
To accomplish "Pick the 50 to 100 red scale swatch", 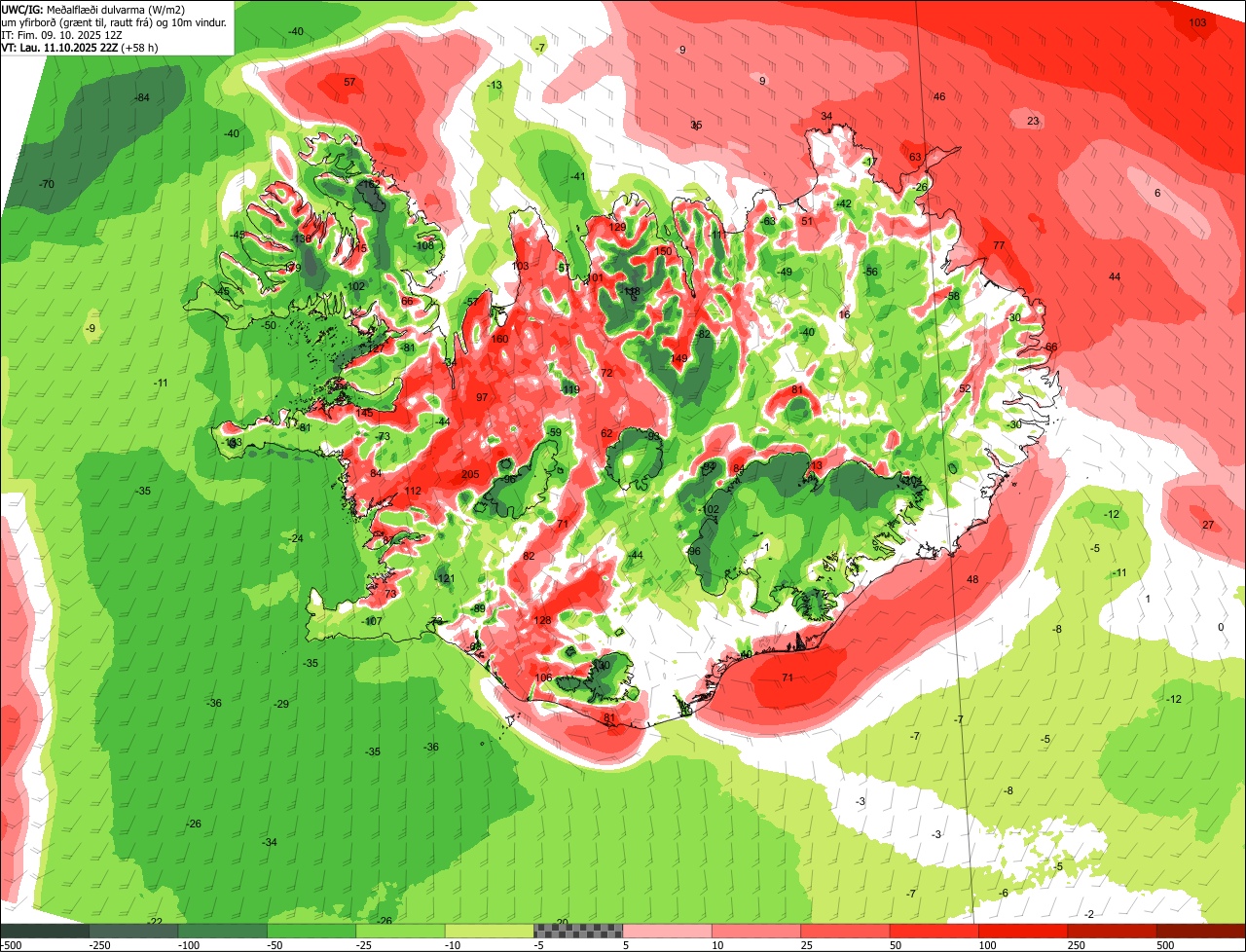I will tap(934, 930).
